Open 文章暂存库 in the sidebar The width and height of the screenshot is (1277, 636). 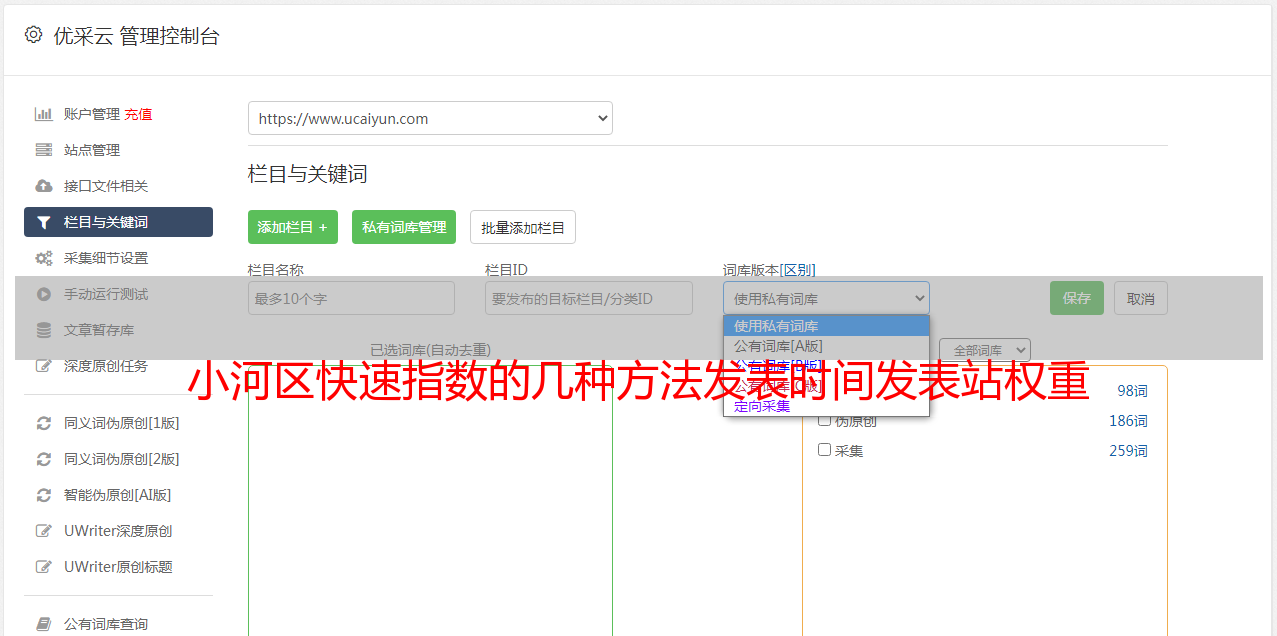(99, 330)
